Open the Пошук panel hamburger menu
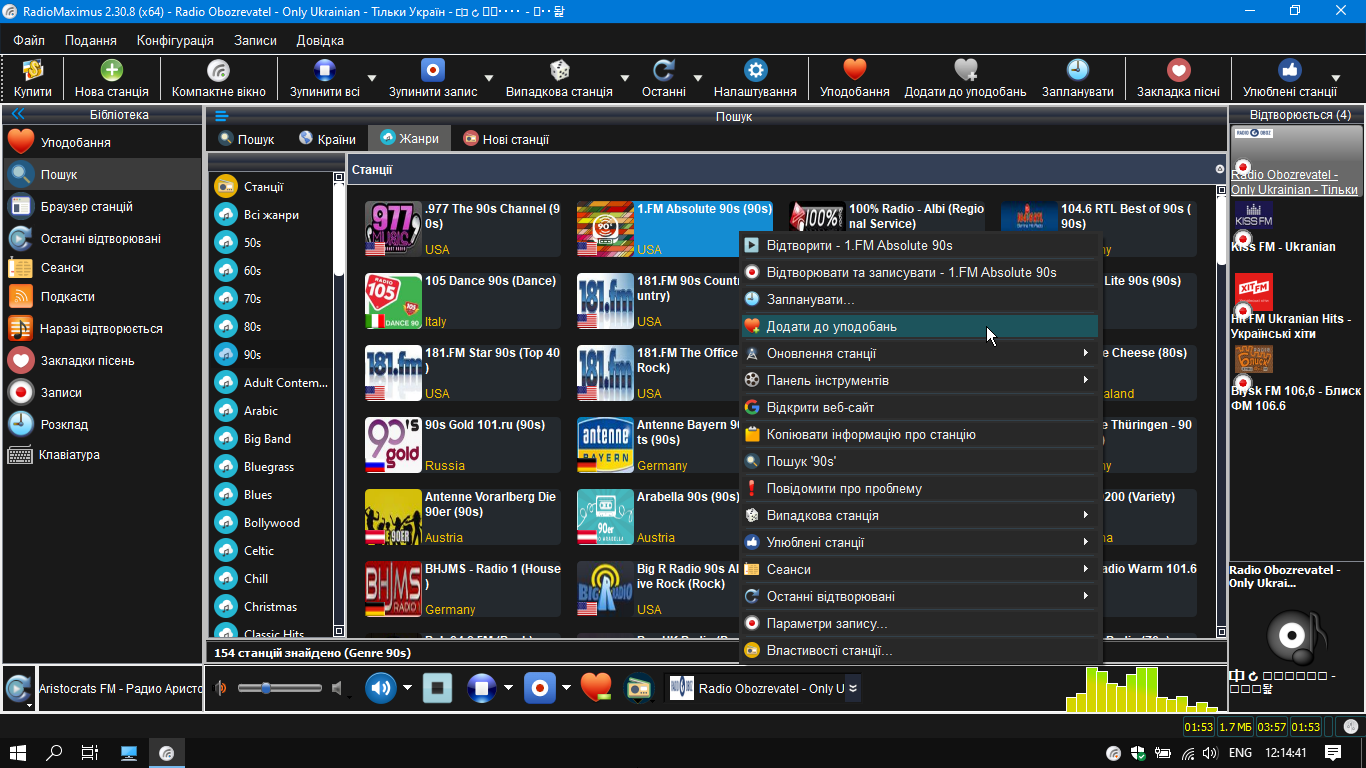The height and width of the screenshot is (768, 1366). (221, 116)
